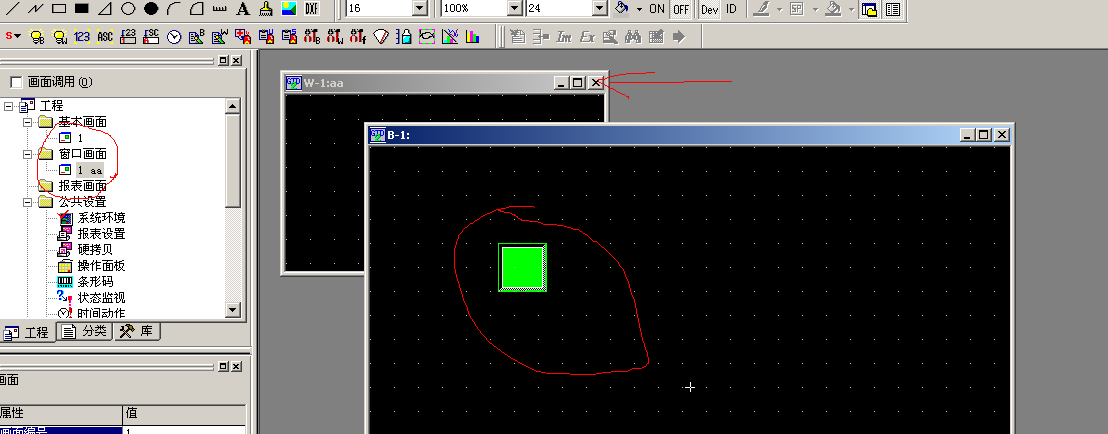Select the scale ruler tool
The height and width of the screenshot is (434, 1108).
click(x=219, y=9)
